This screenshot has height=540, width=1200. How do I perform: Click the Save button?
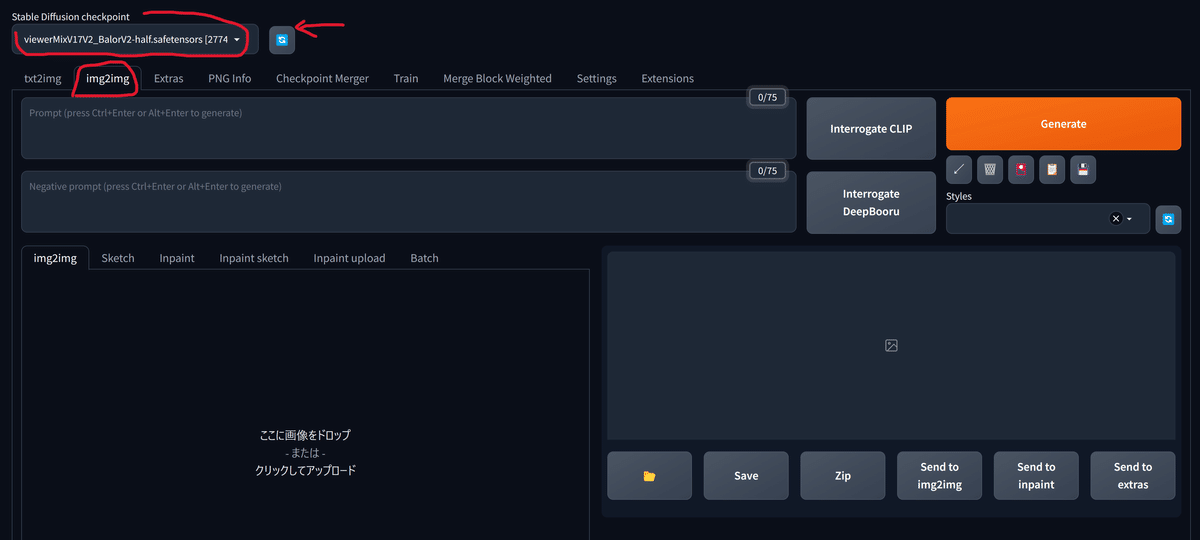point(746,476)
